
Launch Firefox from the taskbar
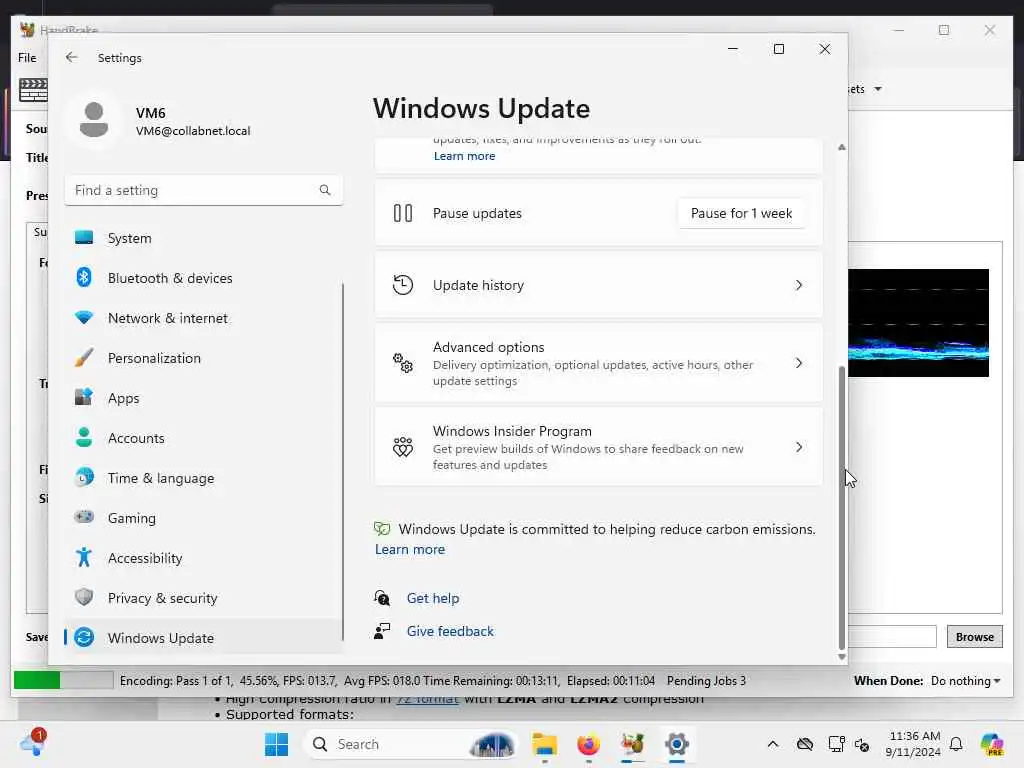point(588,744)
